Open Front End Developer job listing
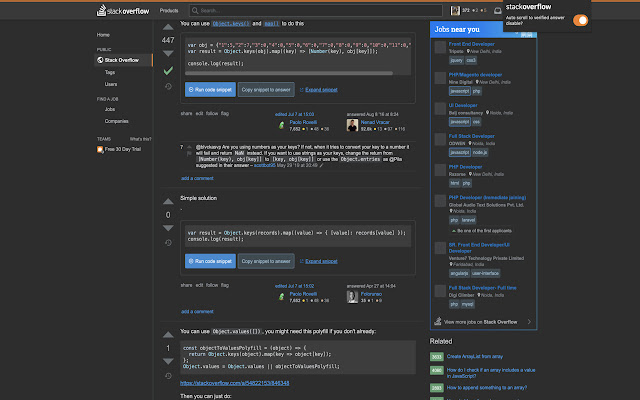This screenshot has height=400, width=640. pos(471,44)
